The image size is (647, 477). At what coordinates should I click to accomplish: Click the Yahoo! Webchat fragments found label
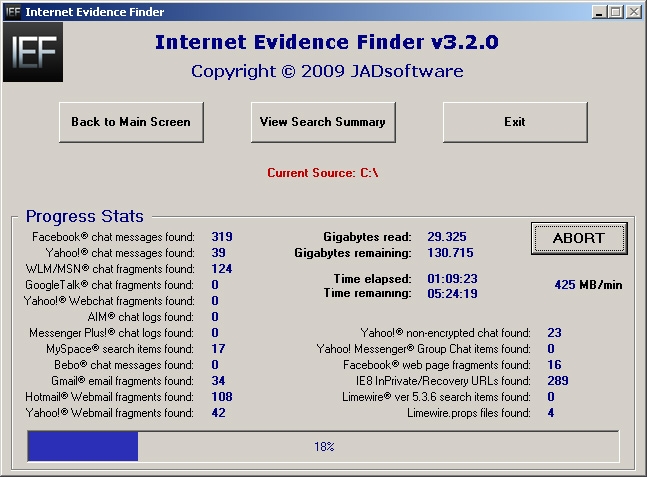click(x=109, y=301)
